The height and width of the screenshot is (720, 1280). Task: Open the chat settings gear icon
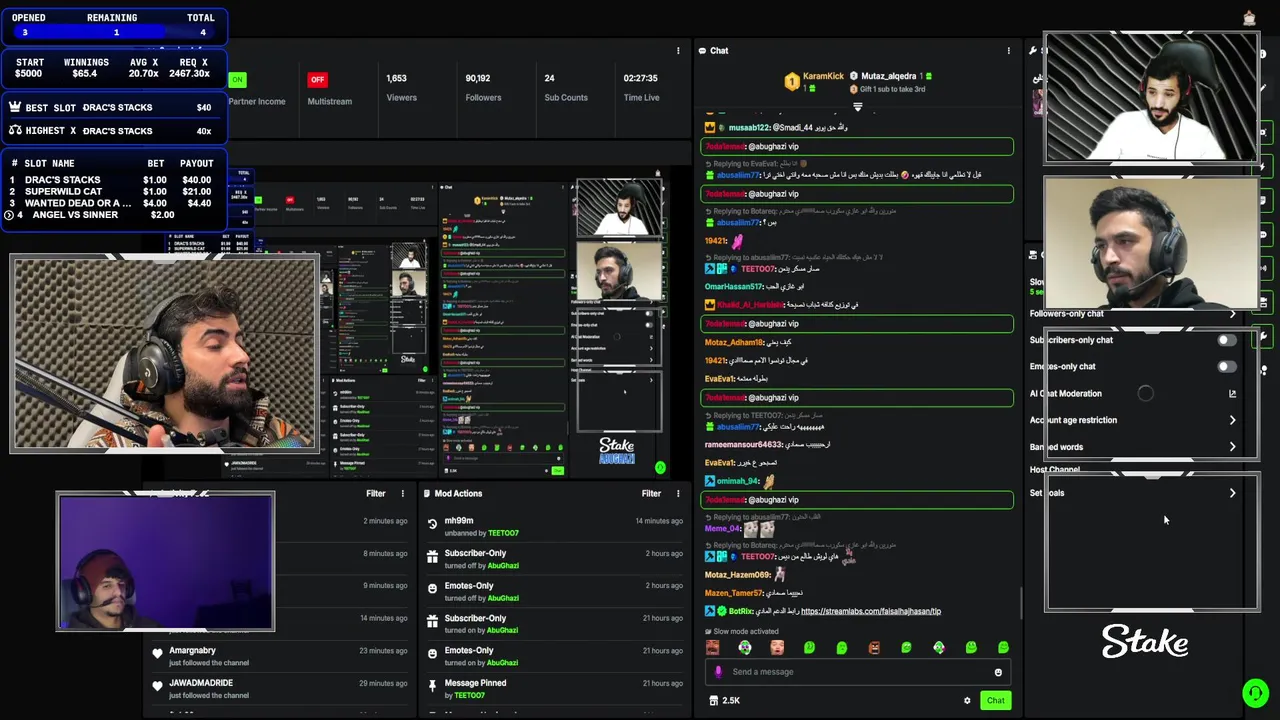(x=967, y=700)
